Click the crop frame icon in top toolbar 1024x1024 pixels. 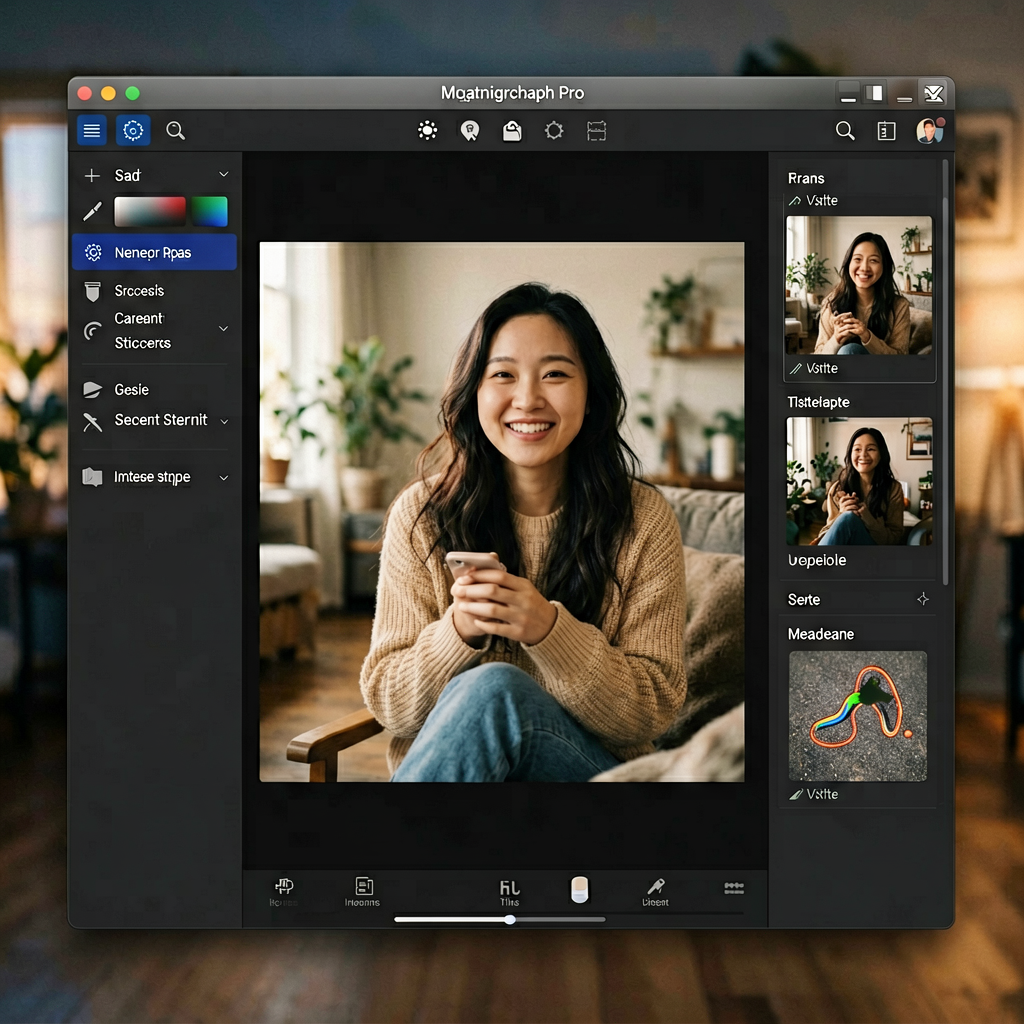click(x=596, y=131)
